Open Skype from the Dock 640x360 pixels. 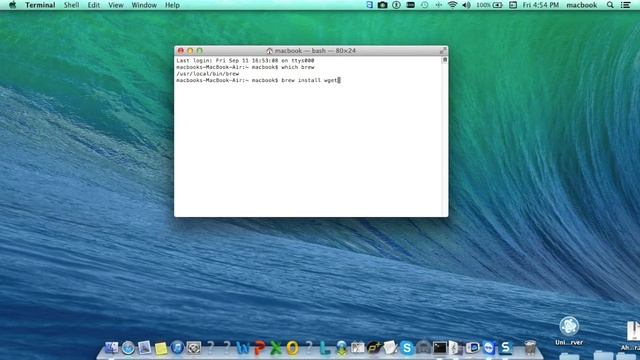point(407,348)
